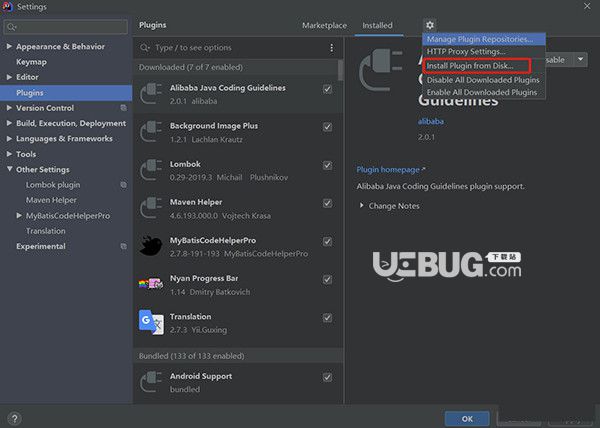Select Plugins in settings tree
Viewport: 600px width, 428px height.
coord(66,93)
